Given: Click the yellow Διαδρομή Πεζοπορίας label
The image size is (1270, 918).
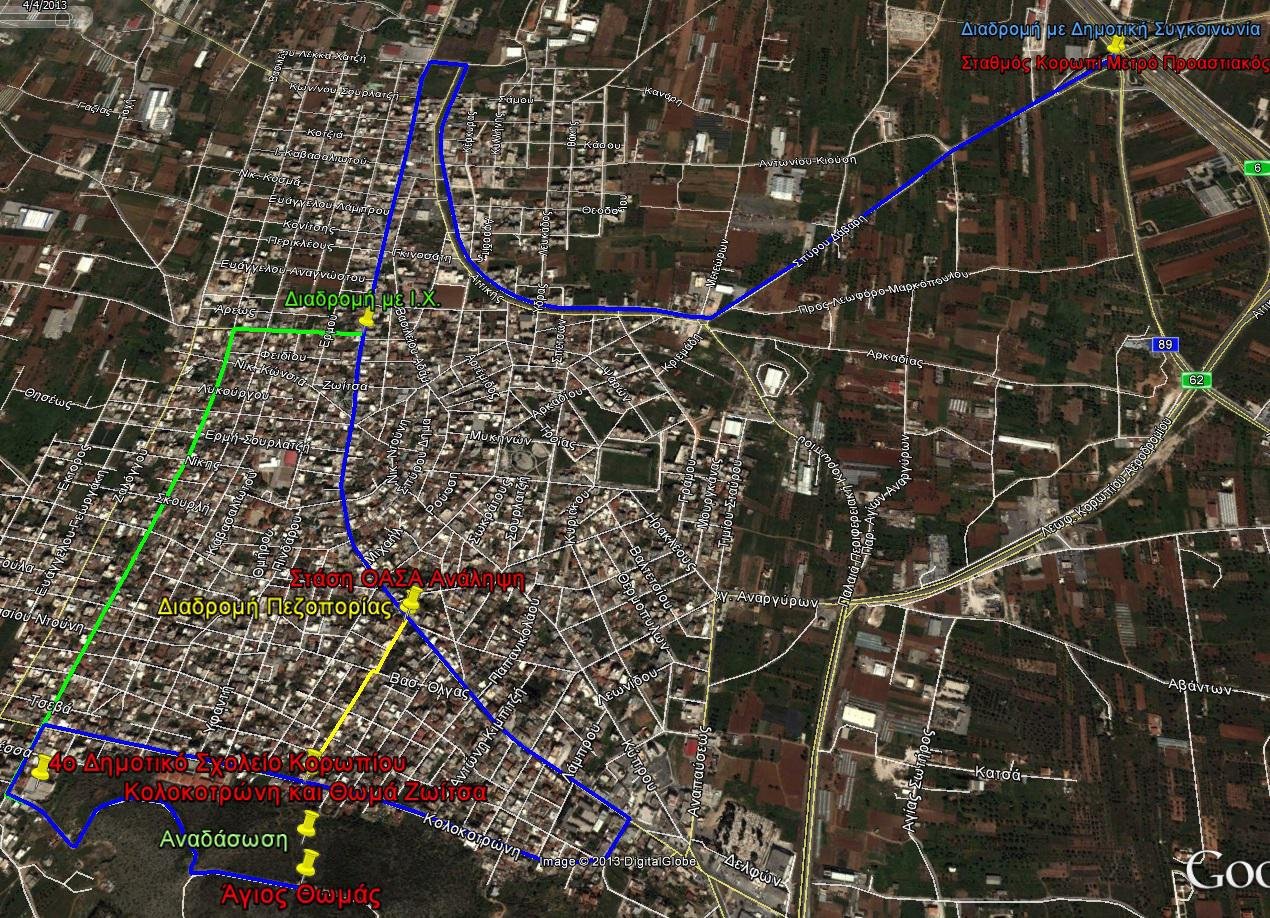Looking at the screenshot, I should click(276, 607).
